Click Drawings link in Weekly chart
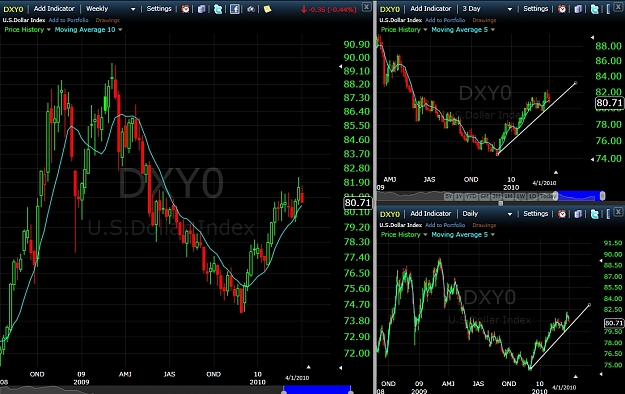The image size is (625, 394). (x=107, y=20)
